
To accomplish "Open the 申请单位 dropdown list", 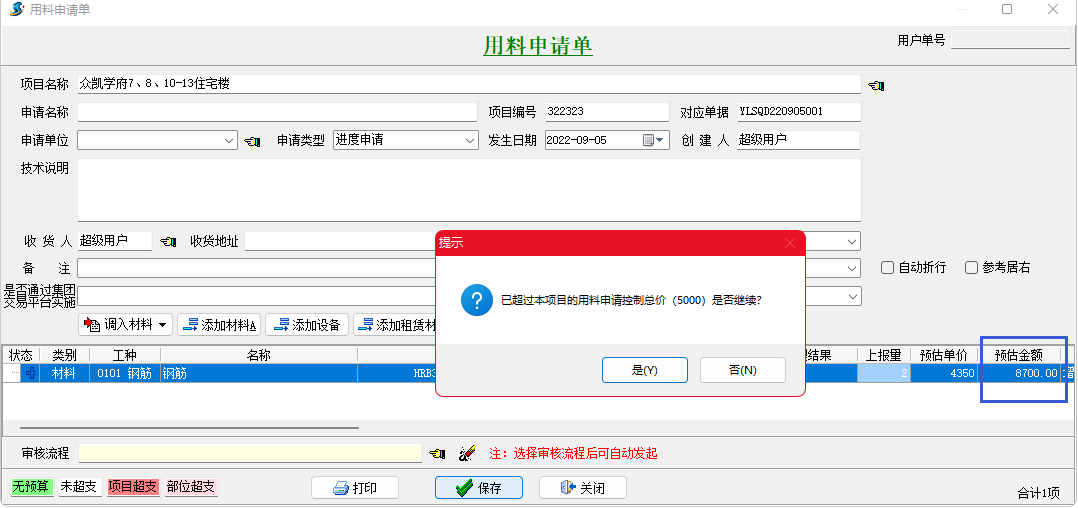I will (230, 141).
